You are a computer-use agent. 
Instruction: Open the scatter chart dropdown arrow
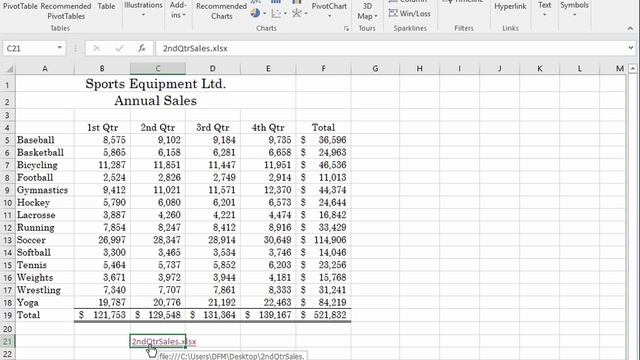coord(285,13)
